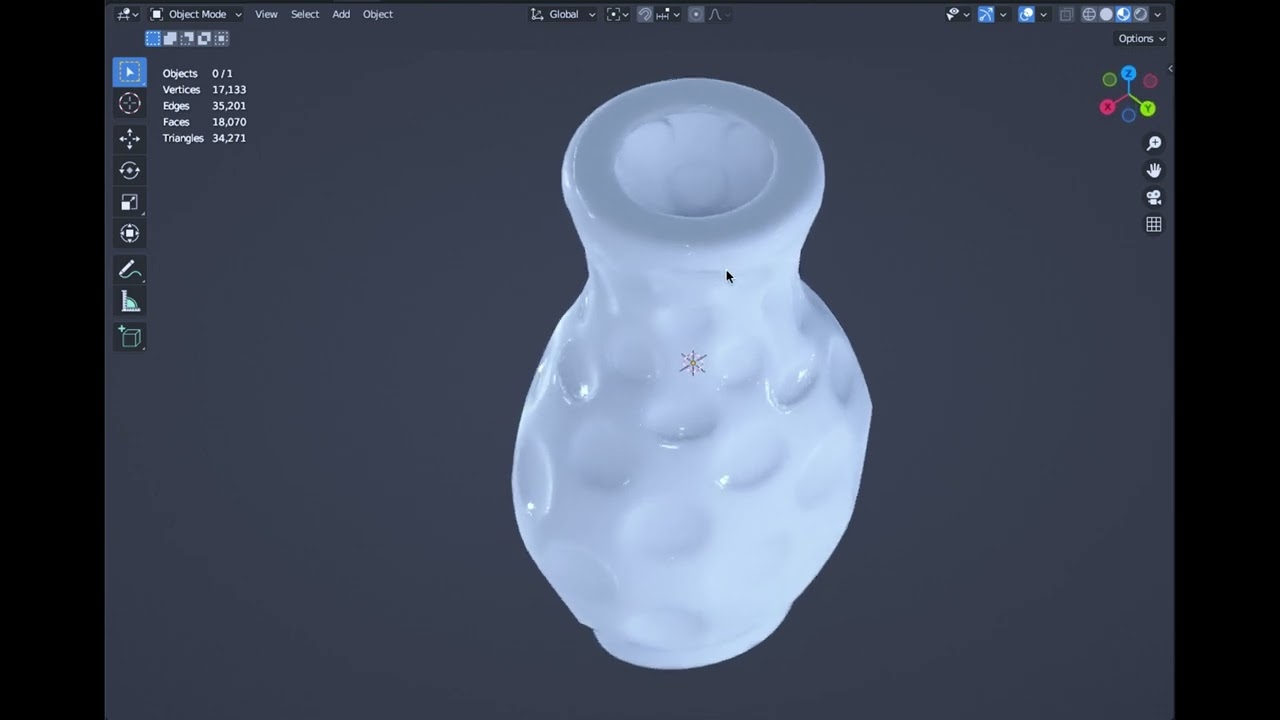Toggle X-ray mode
The height and width of the screenshot is (720, 1280).
coord(1066,14)
